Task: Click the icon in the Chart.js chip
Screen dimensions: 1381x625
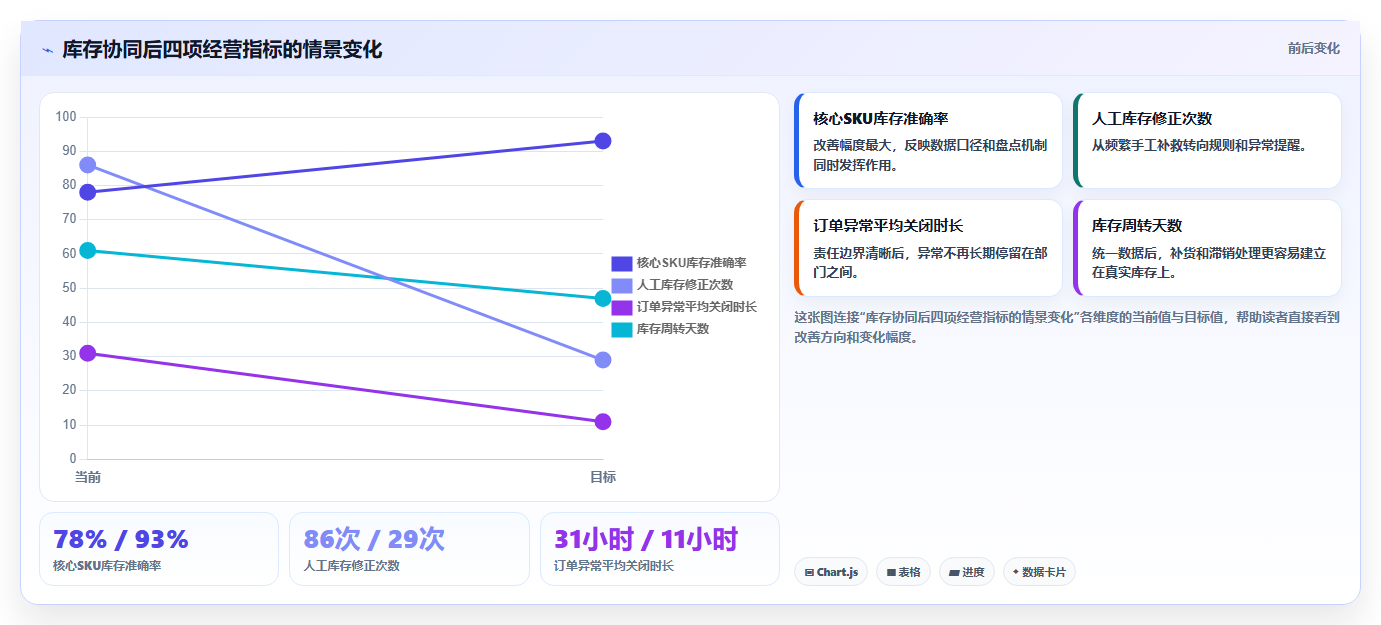Action: coord(809,573)
